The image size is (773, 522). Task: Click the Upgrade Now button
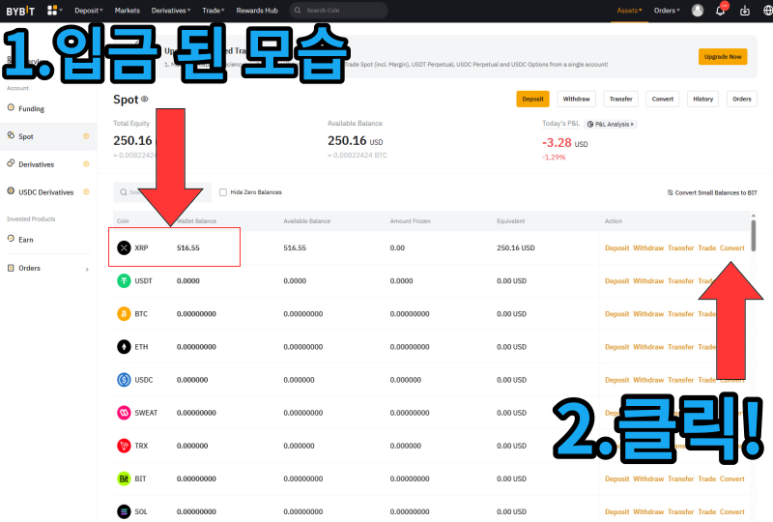[x=722, y=57]
